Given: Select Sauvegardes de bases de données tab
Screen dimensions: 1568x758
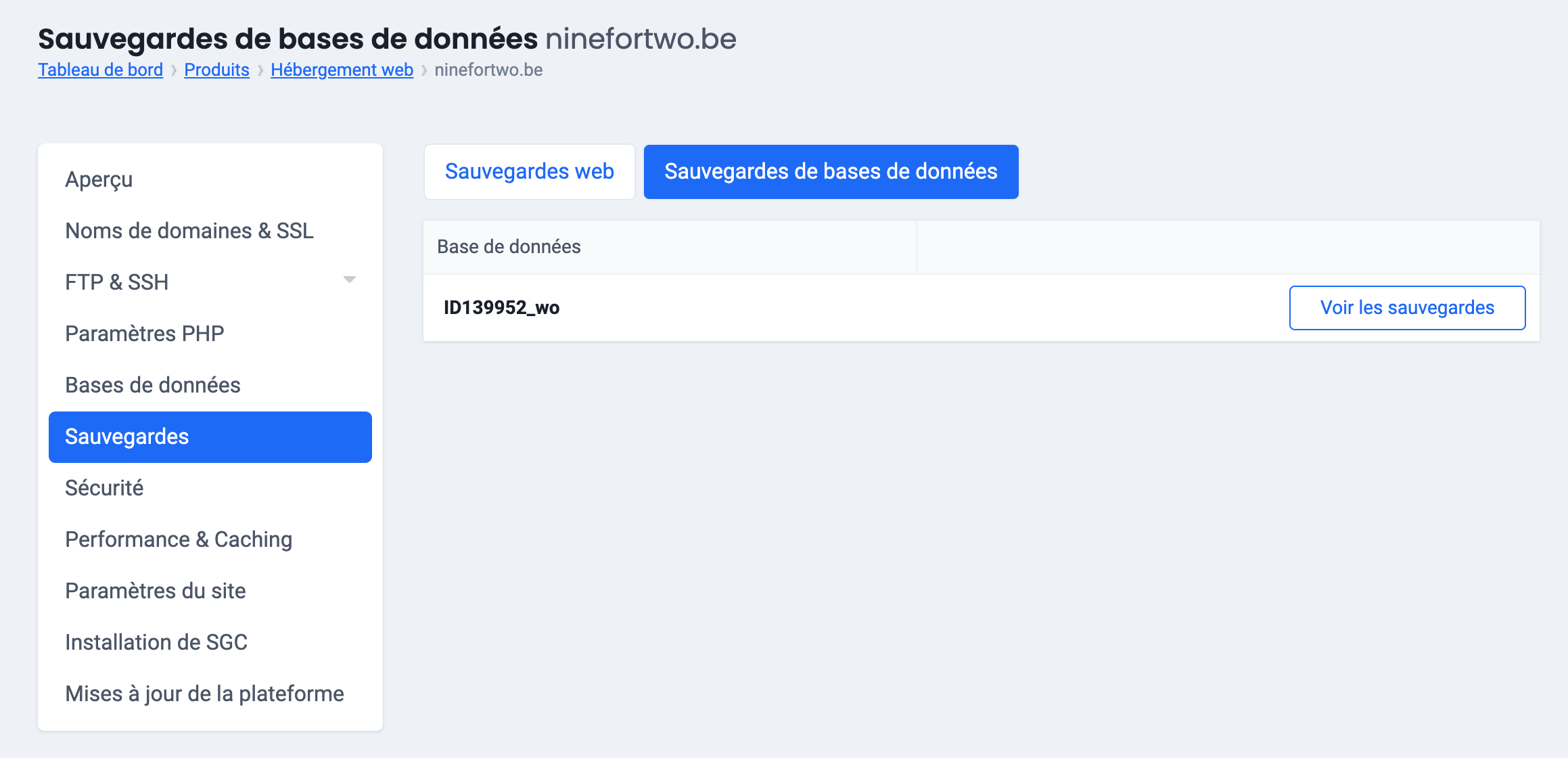Looking at the screenshot, I should click(831, 172).
